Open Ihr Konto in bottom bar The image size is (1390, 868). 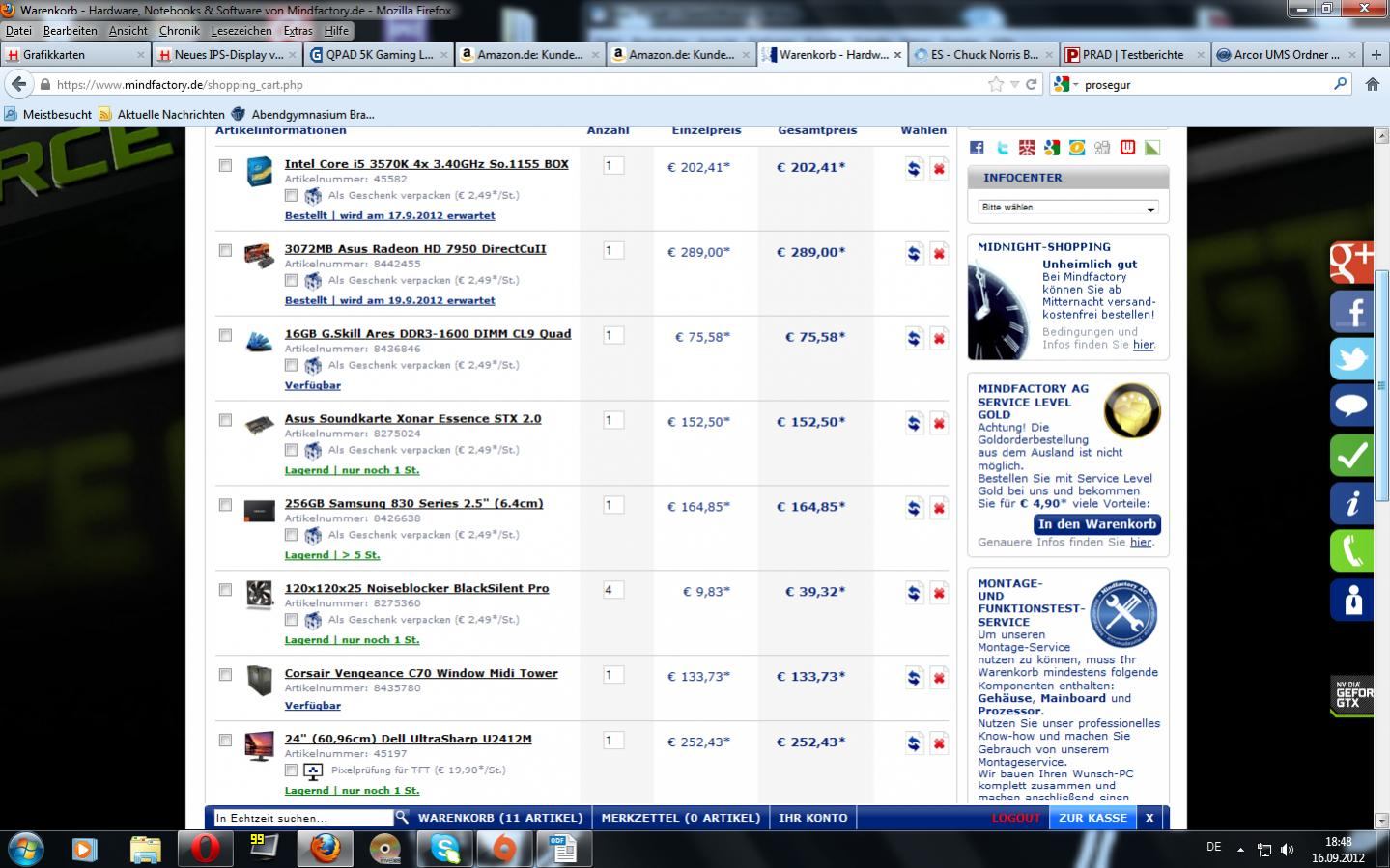point(813,818)
